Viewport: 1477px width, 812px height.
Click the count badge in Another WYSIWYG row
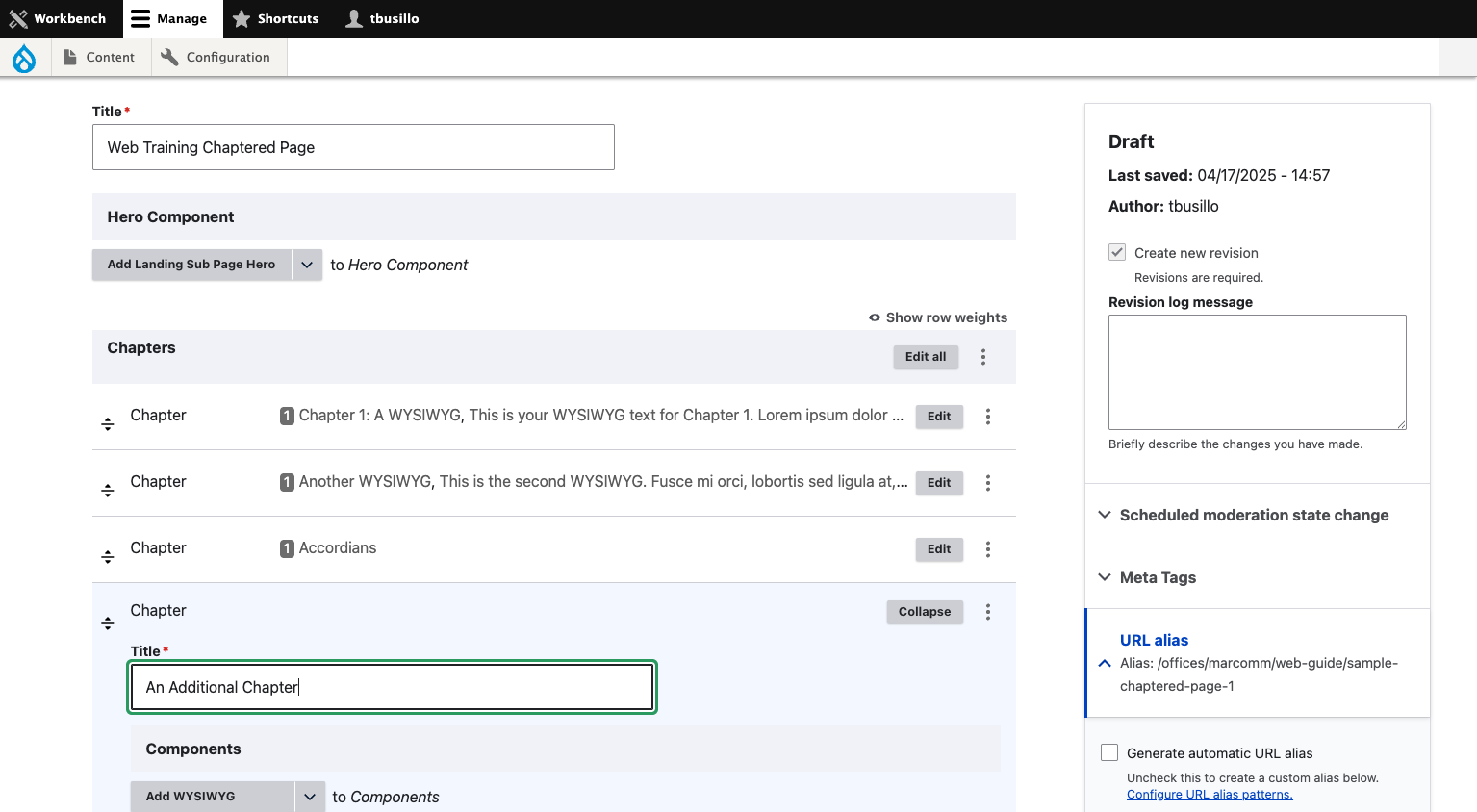click(x=287, y=482)
